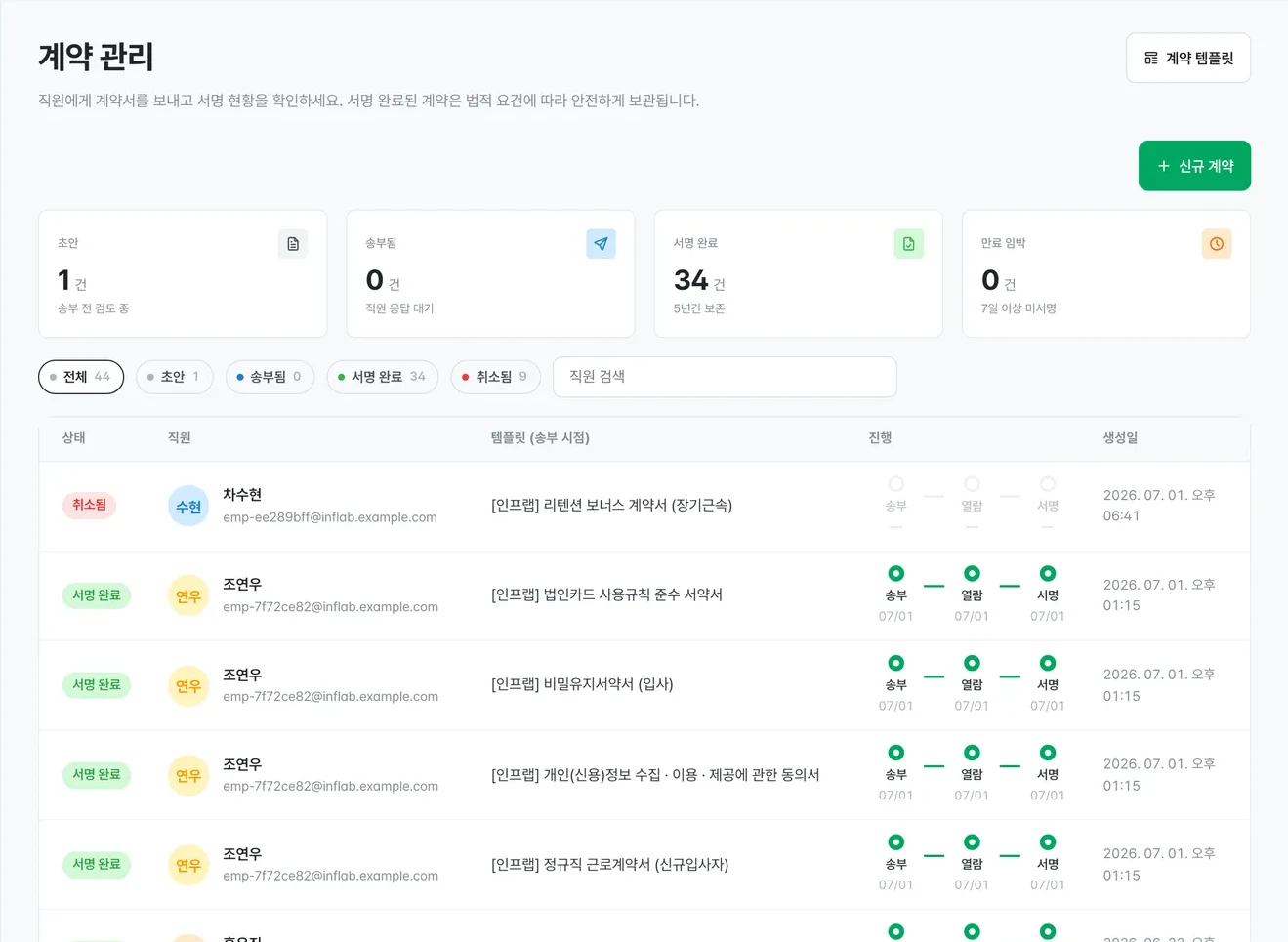The width and height of the screenshot is (1288, 942).
Task: Click the 직원 column header
Action: pyautogui.click(x=180, y=438)
